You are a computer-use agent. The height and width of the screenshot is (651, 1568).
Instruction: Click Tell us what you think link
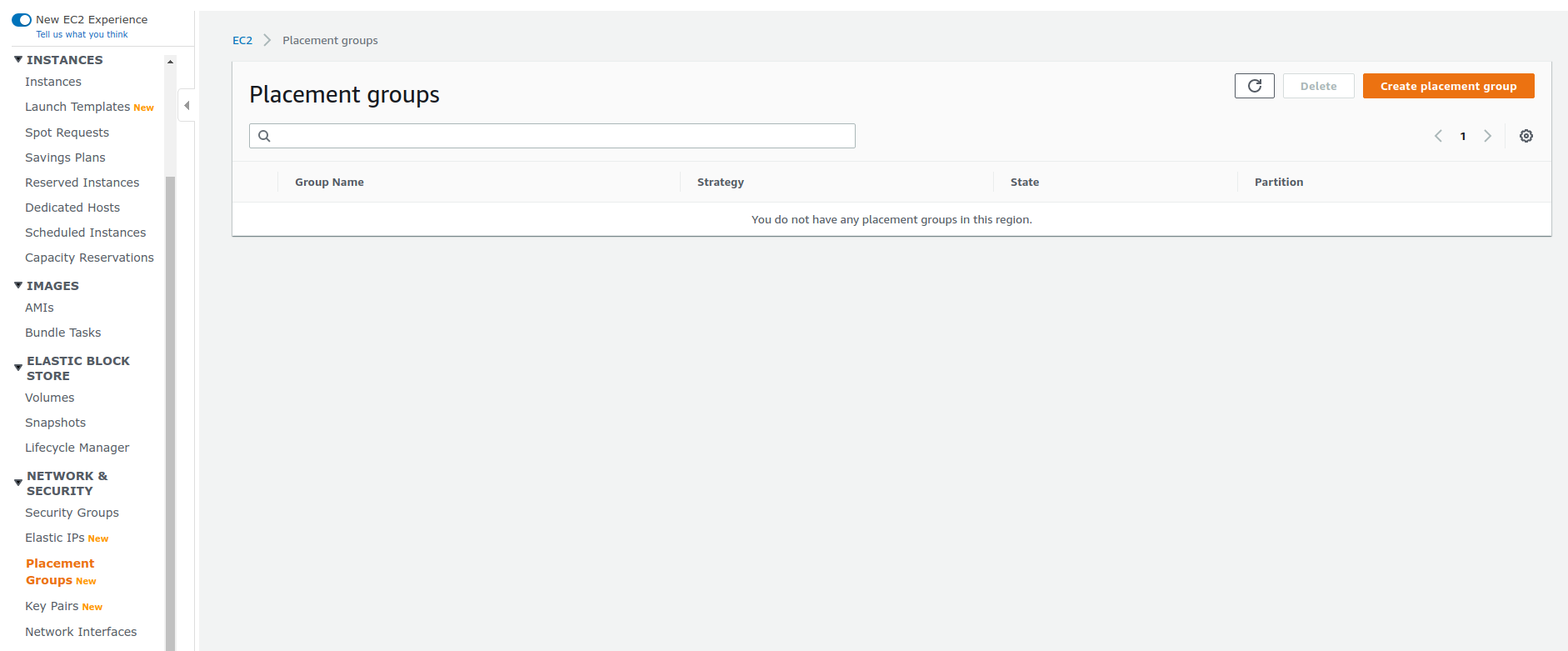pos(82,34)
